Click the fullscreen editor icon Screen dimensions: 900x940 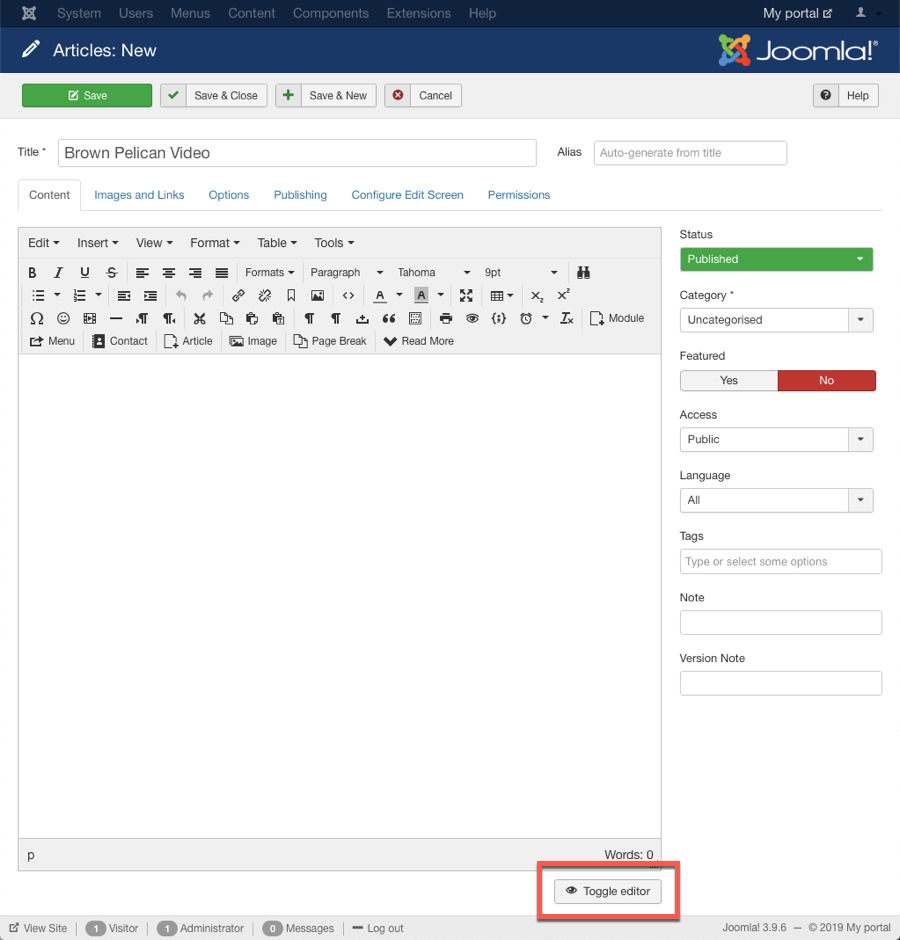click(466, 295)
